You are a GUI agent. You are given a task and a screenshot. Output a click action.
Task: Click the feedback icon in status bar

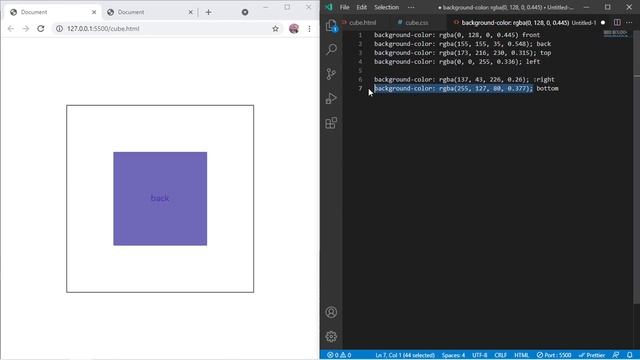(616, 355)
